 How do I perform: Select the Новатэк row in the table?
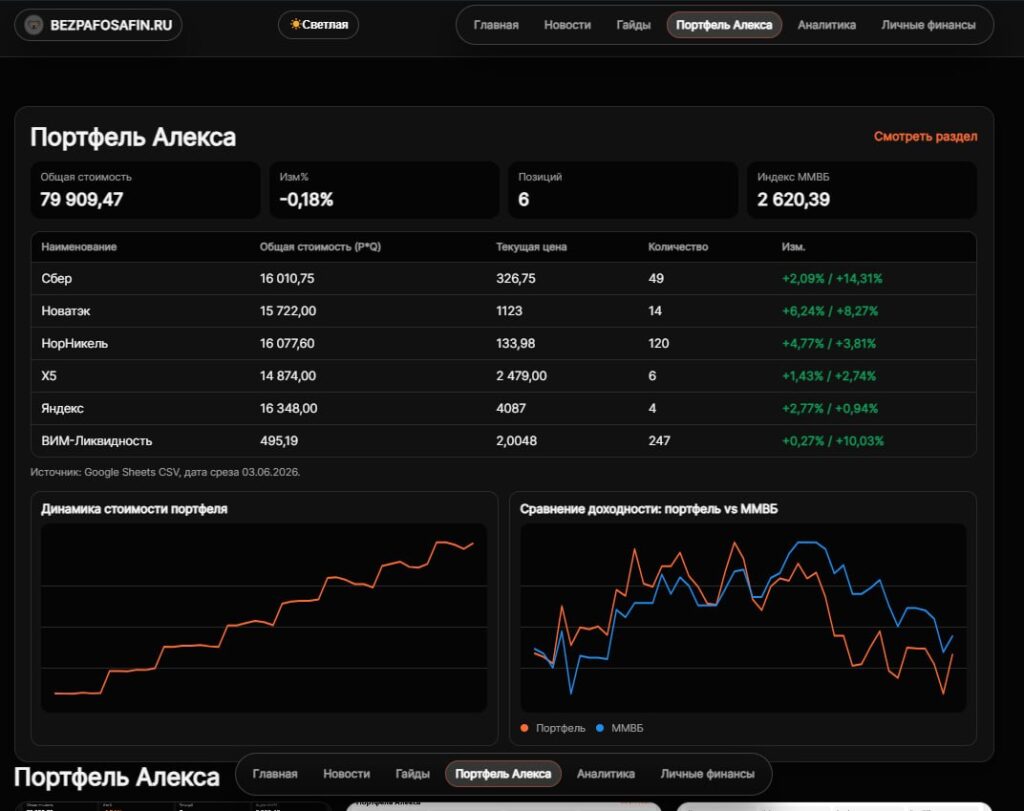504,311
